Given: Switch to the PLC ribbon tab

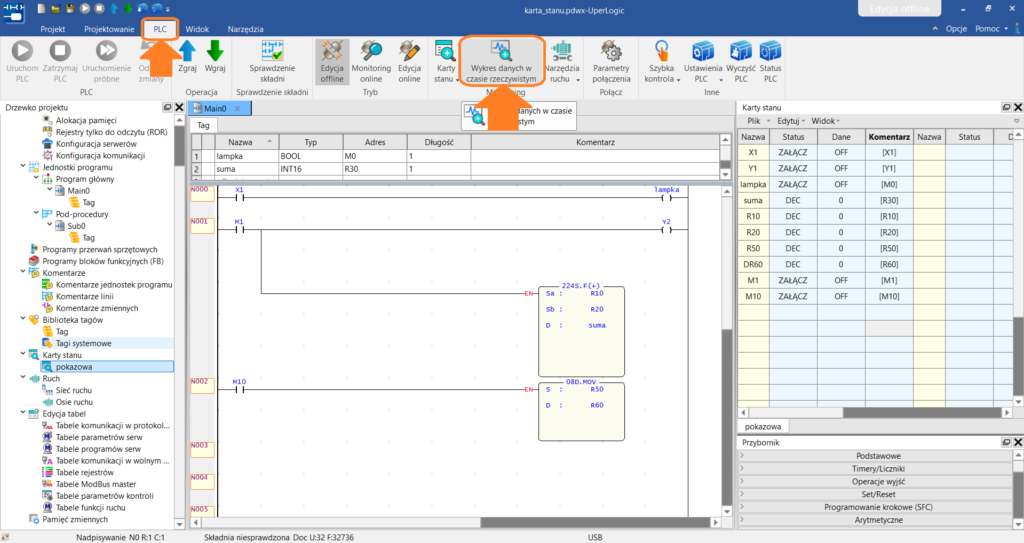Looking at the screenshot, I should (160, 29).
